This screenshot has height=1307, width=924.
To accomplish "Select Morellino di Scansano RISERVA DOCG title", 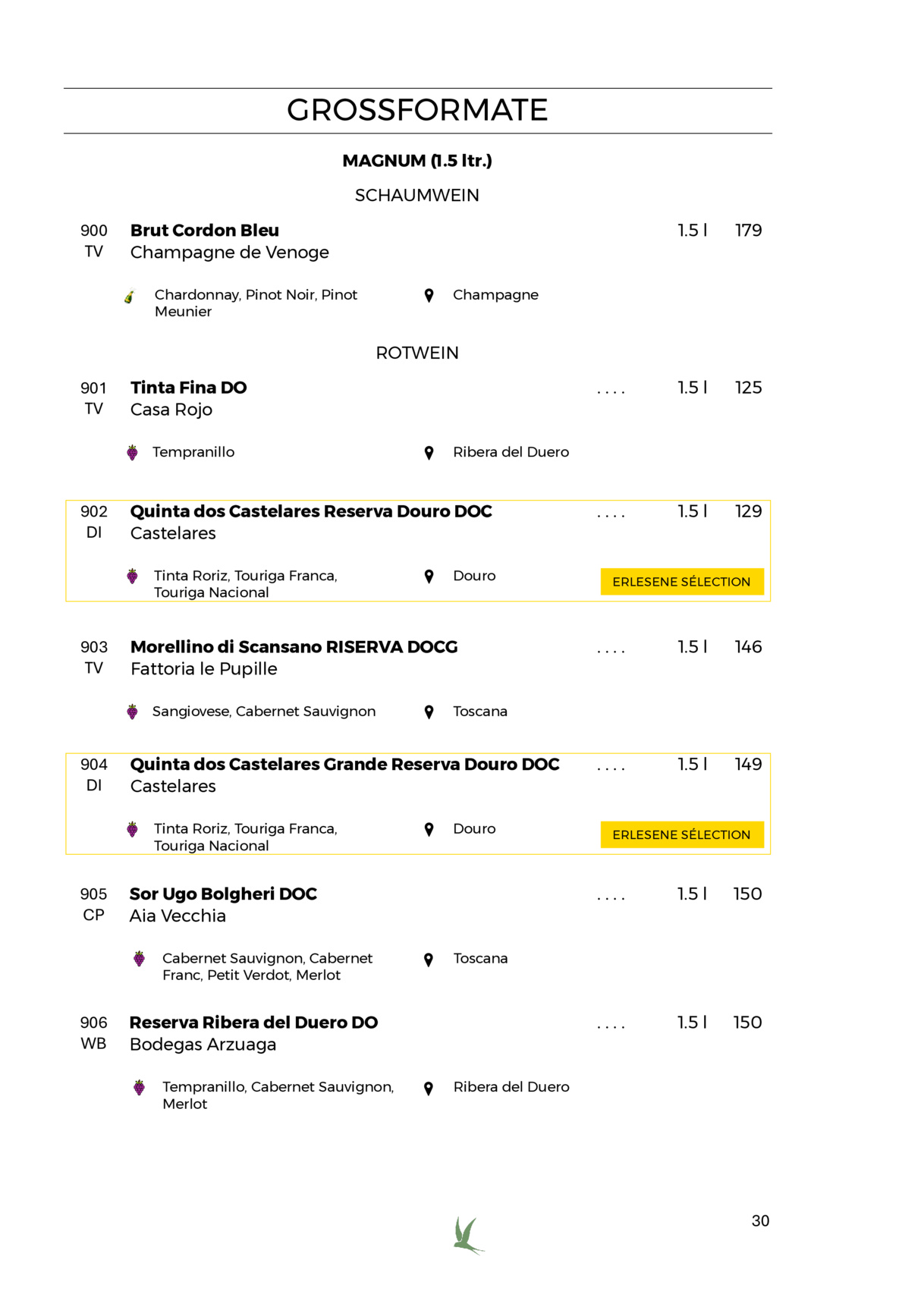I will coord(294,647).
